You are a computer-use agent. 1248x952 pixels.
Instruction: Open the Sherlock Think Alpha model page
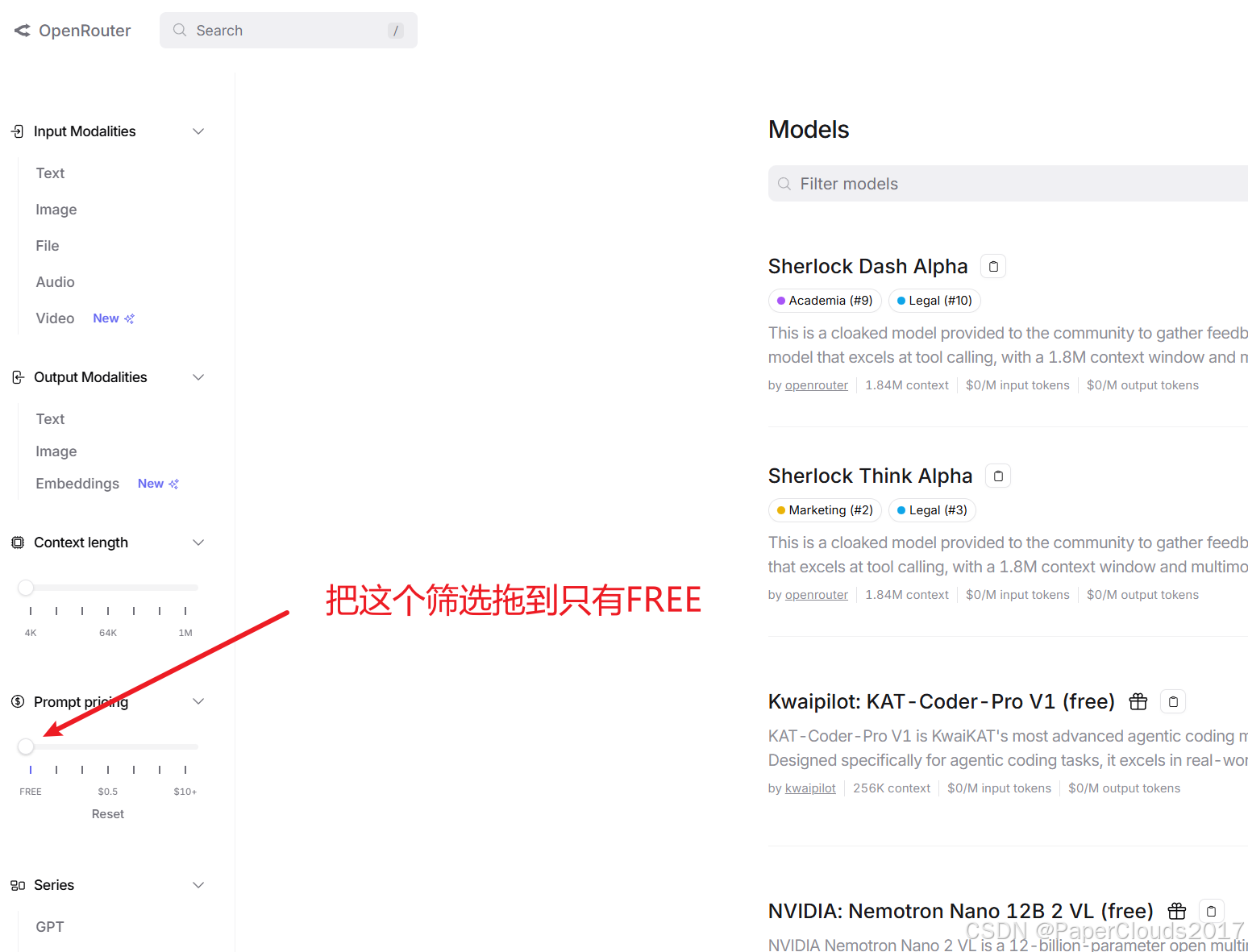click(x=870, y=476)
